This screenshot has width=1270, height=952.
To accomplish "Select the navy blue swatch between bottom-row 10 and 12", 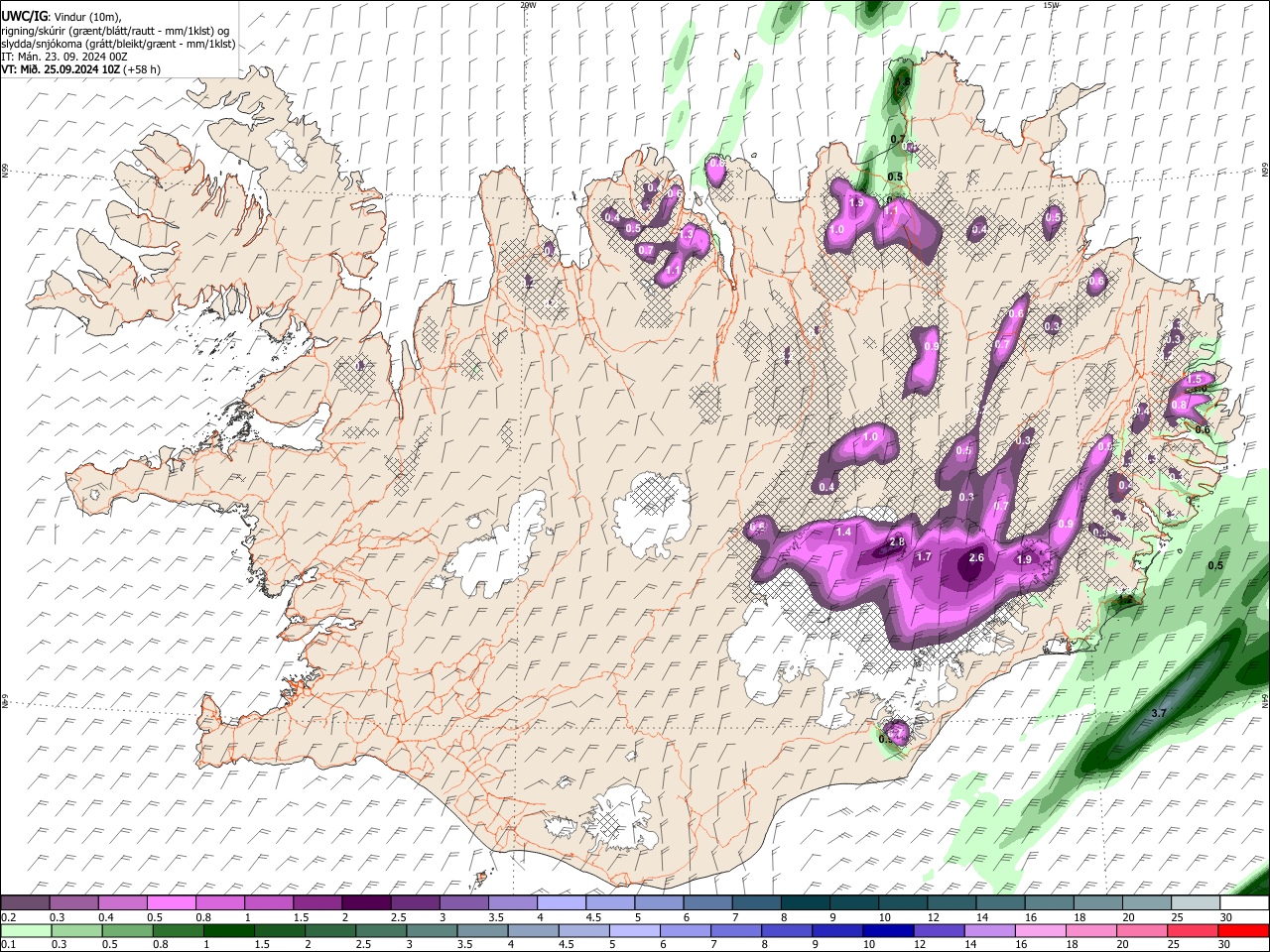I will point(888,930).
